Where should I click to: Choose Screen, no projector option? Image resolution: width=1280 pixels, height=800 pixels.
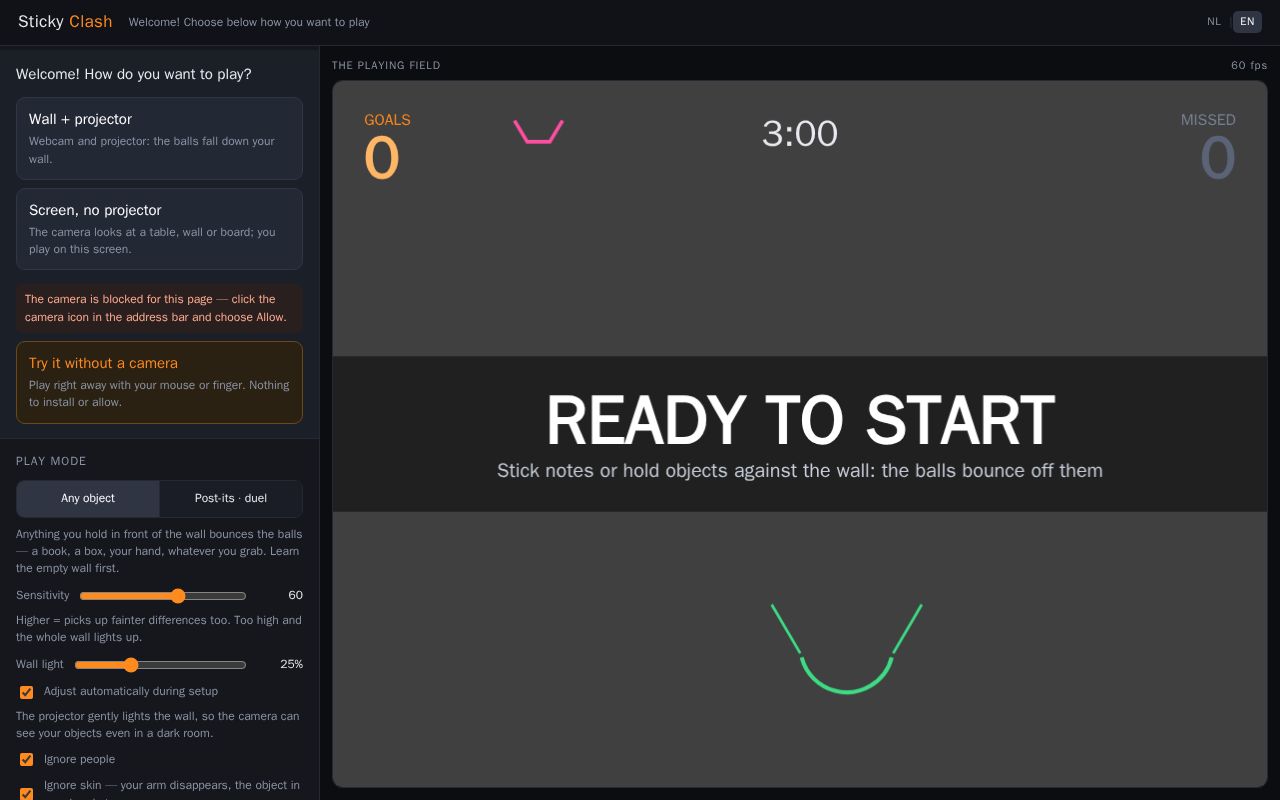pyautogui.click(x=159, y=229)
